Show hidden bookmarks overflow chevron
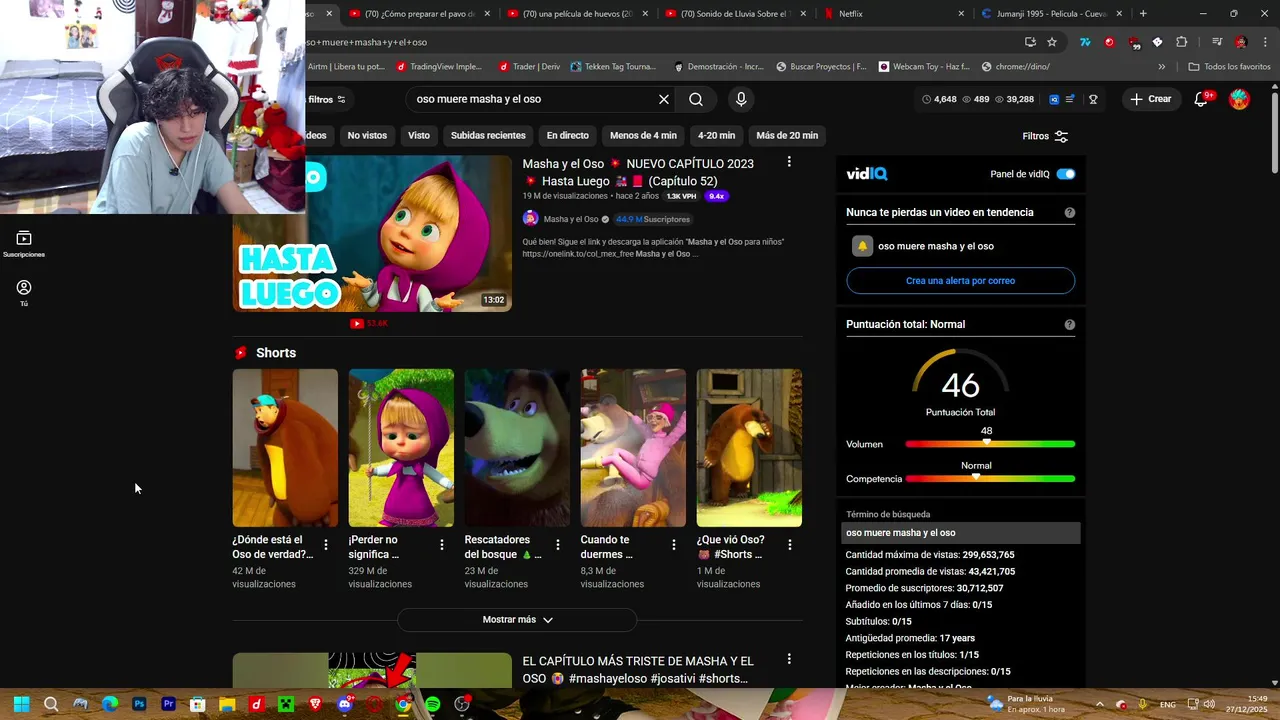Screen dimensions: 1280x720 click(1161, 67)
